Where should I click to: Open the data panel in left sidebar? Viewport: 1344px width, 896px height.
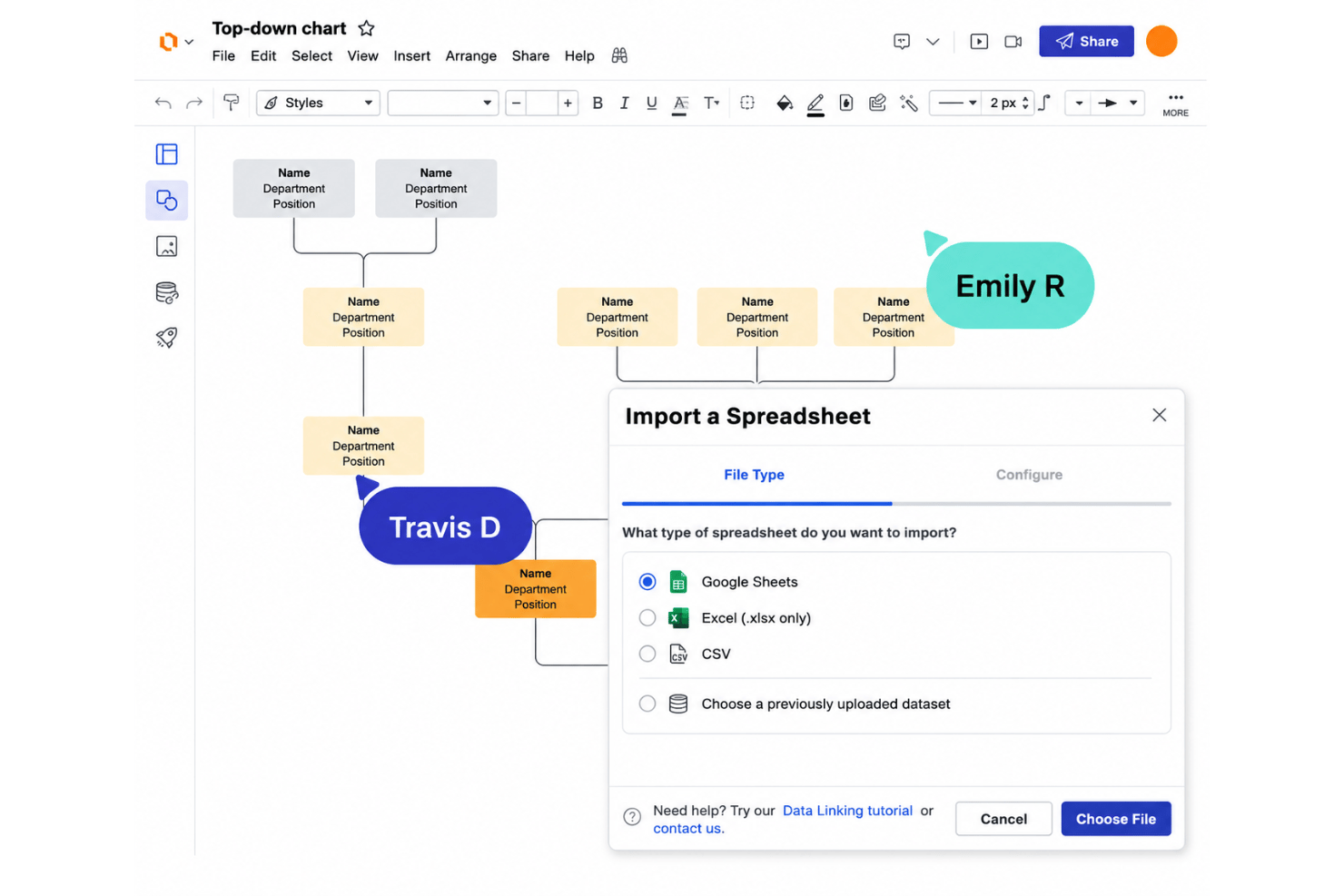pos(167,292)
